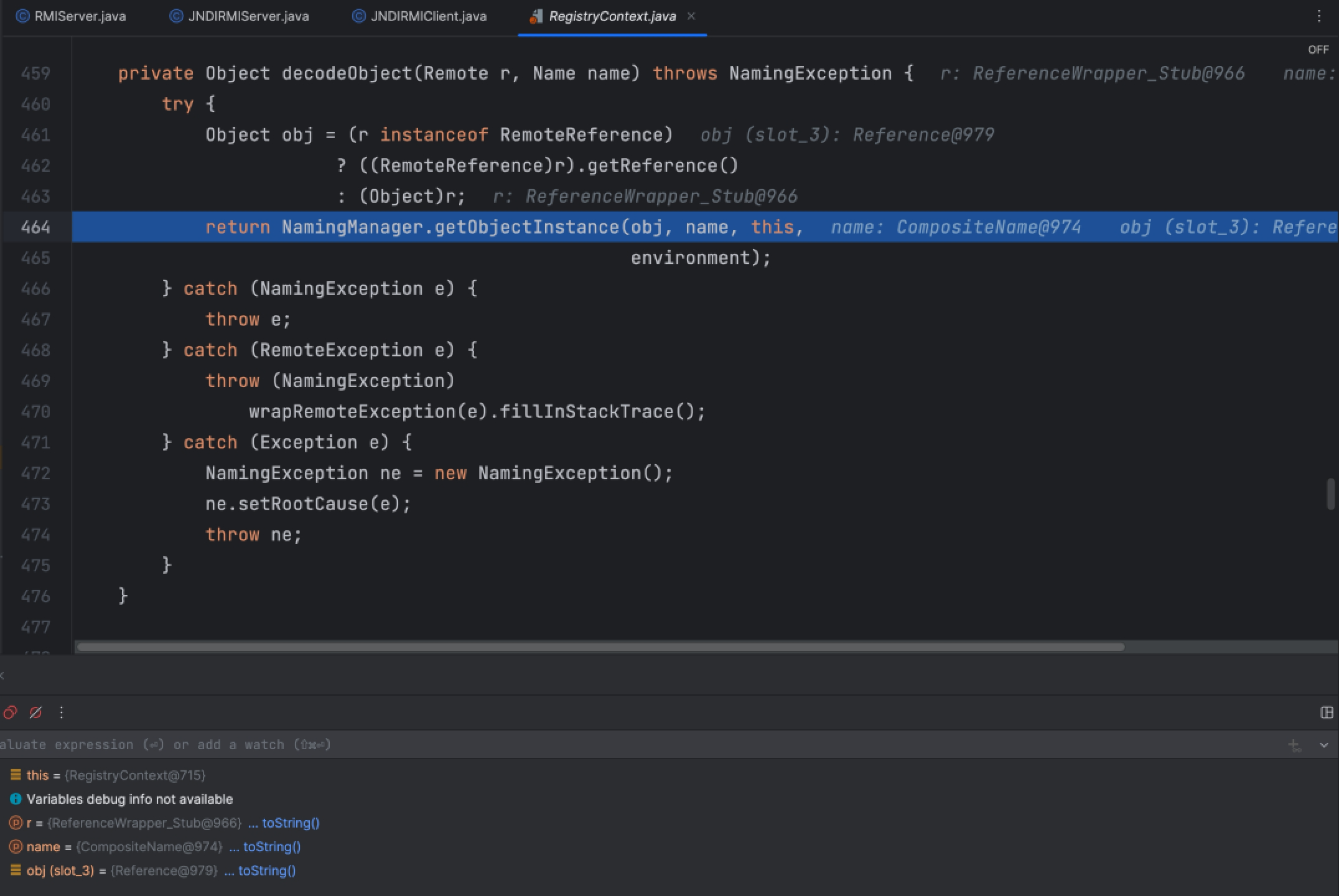Open the debugger more actions menu
Screen dimensions: 1339x896
[61, 712]
